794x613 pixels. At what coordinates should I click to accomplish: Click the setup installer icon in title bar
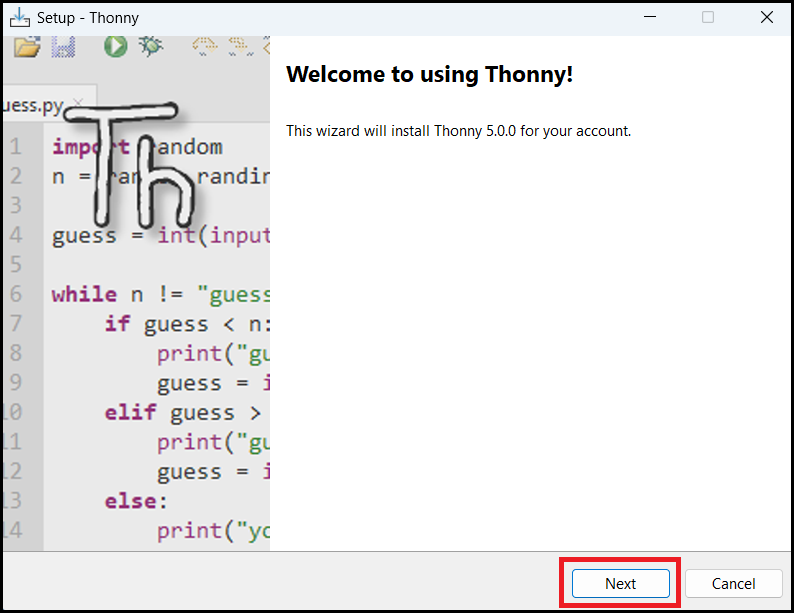(20, 18)
